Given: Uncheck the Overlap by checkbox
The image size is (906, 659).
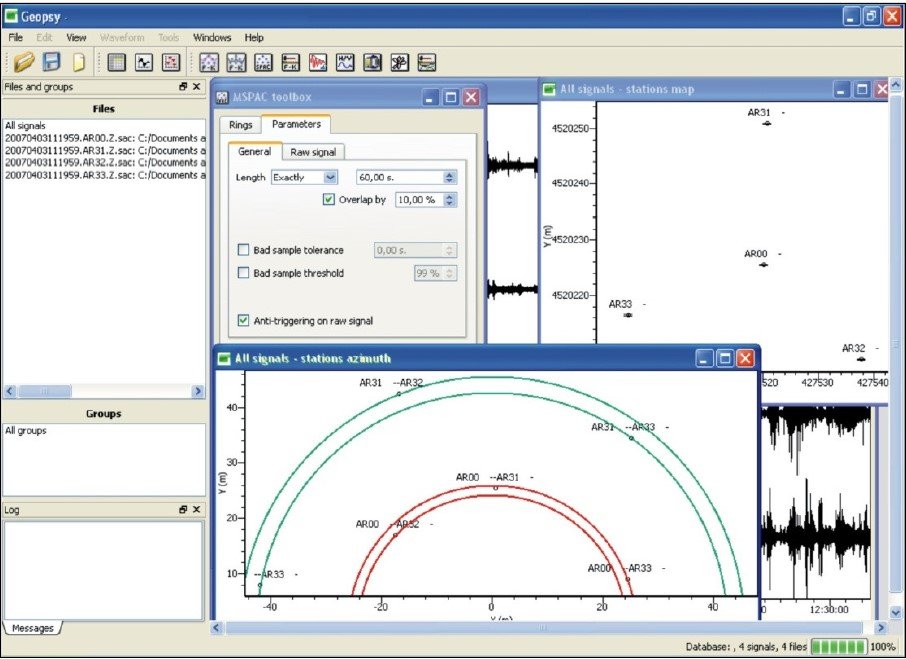Looking at the screenshot, I should point(329,200).
